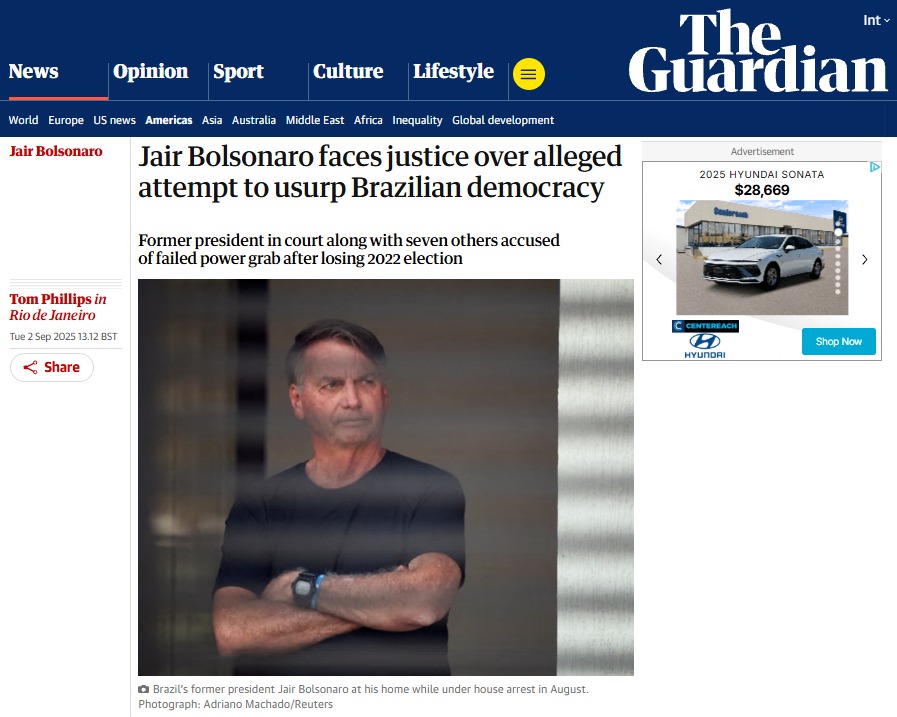This screenshot has height=717, width=897.
Task: Switch to the Culture section
Action: 348,72
